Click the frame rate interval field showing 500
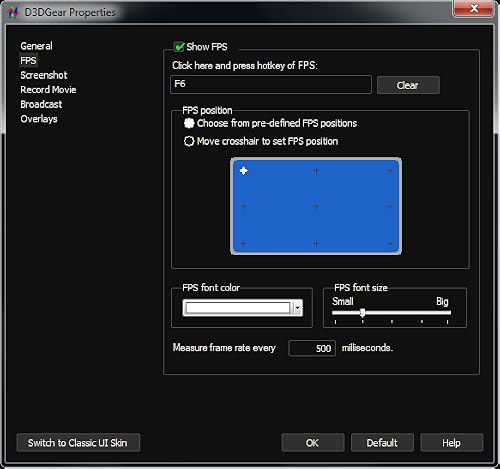This screenshot has width=500, height=469. 312,348
